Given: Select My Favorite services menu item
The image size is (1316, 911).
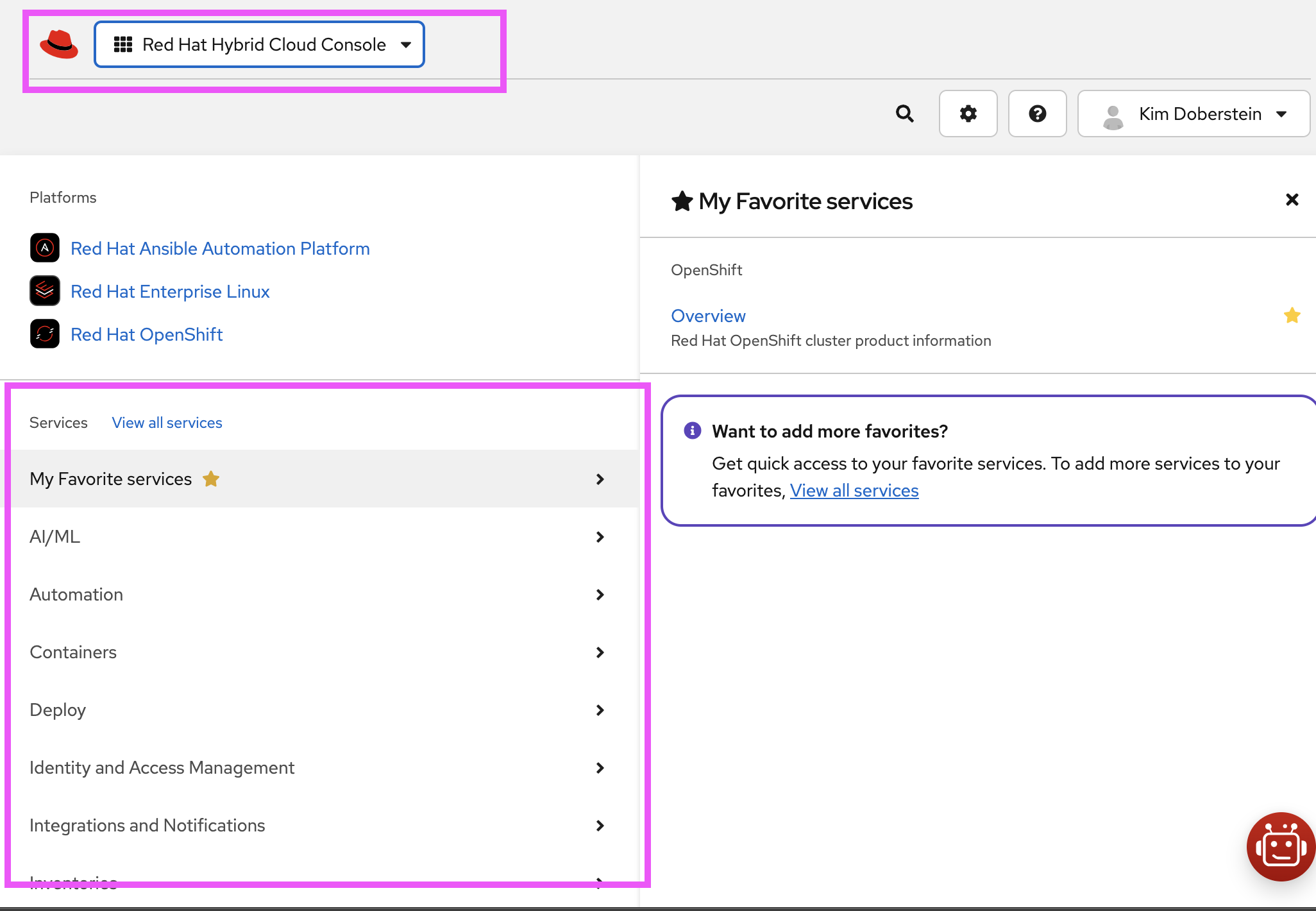Looking at the screenshot, I should 317,479.
